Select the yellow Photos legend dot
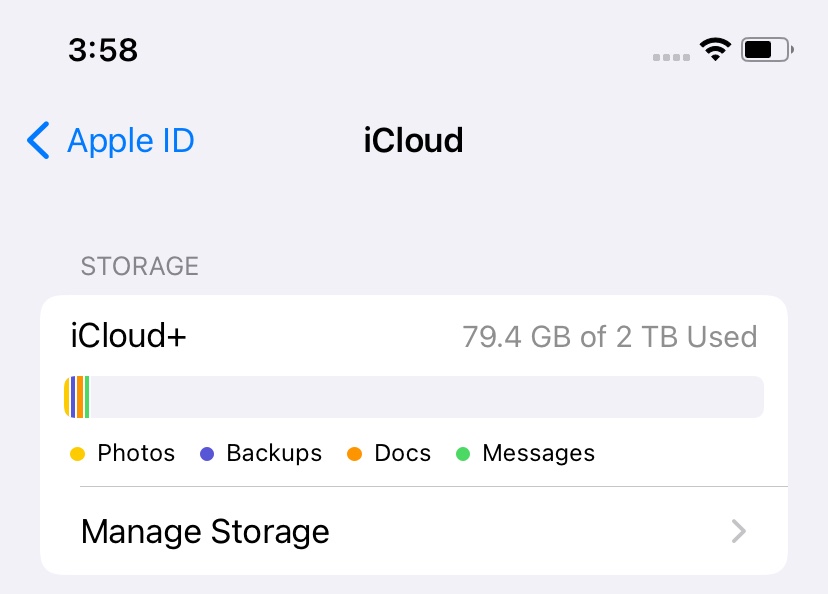This screenshot has height=594, width=828. 78,453
